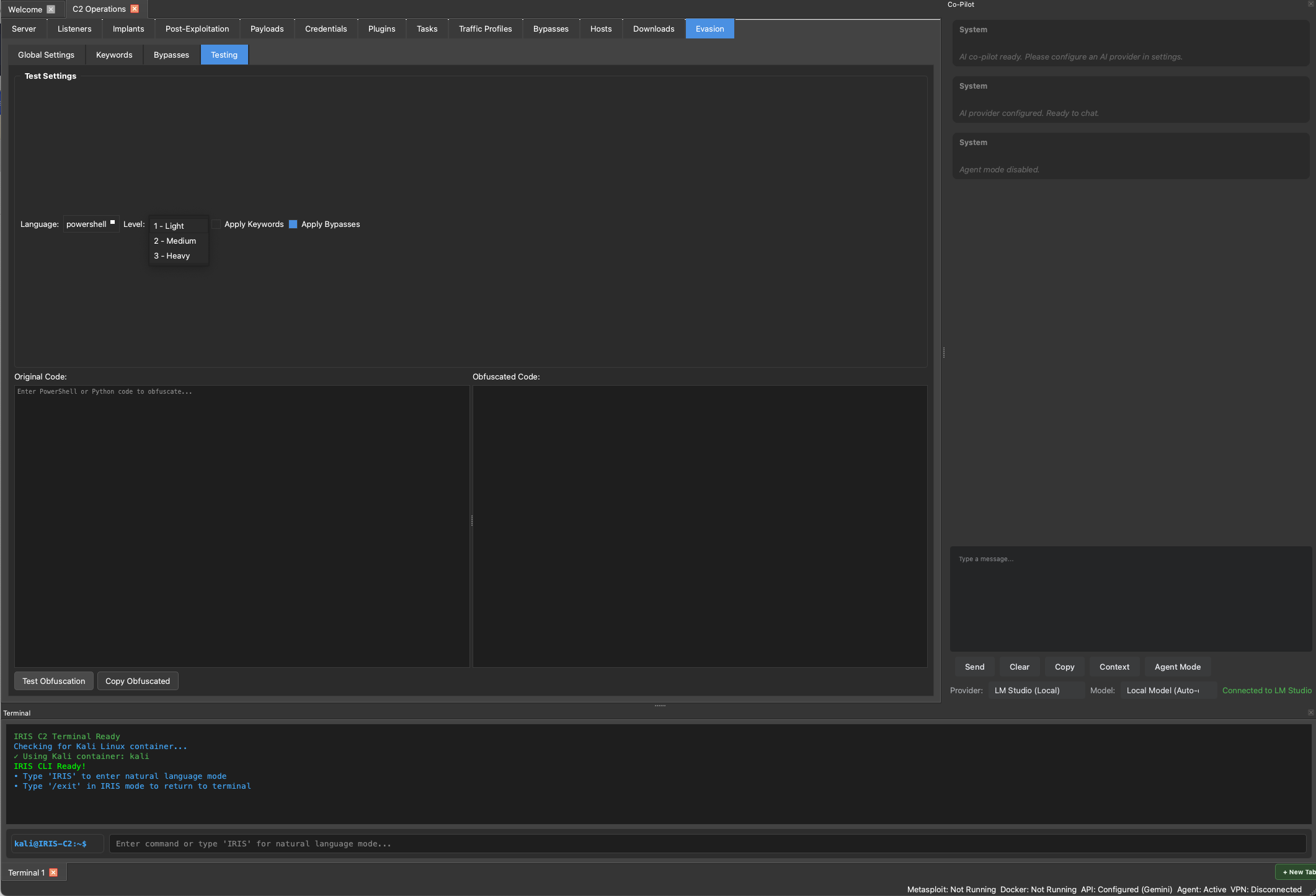Click splitter handle beside Co-Pilot panel
The image size is (1316, 896).
click(x=944, y=352)
